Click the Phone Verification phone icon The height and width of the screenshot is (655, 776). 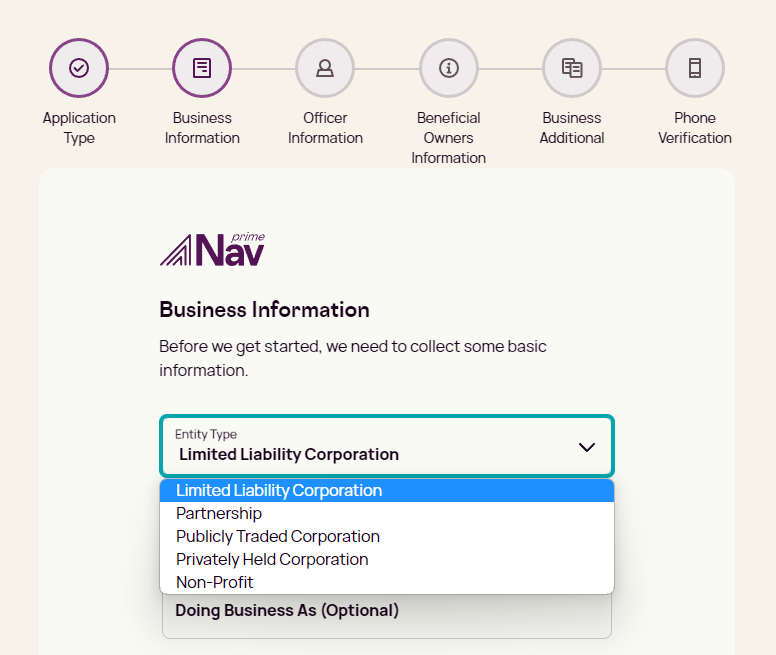tap(695, 68)
